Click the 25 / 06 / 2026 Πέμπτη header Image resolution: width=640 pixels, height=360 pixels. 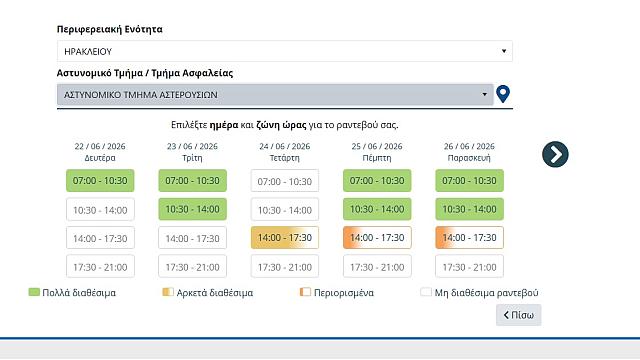point(377,152)
